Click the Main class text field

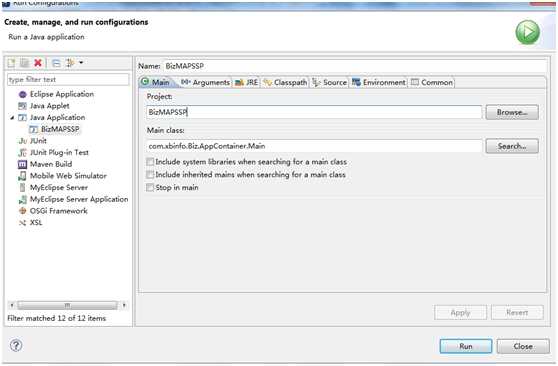coord(314,146)
